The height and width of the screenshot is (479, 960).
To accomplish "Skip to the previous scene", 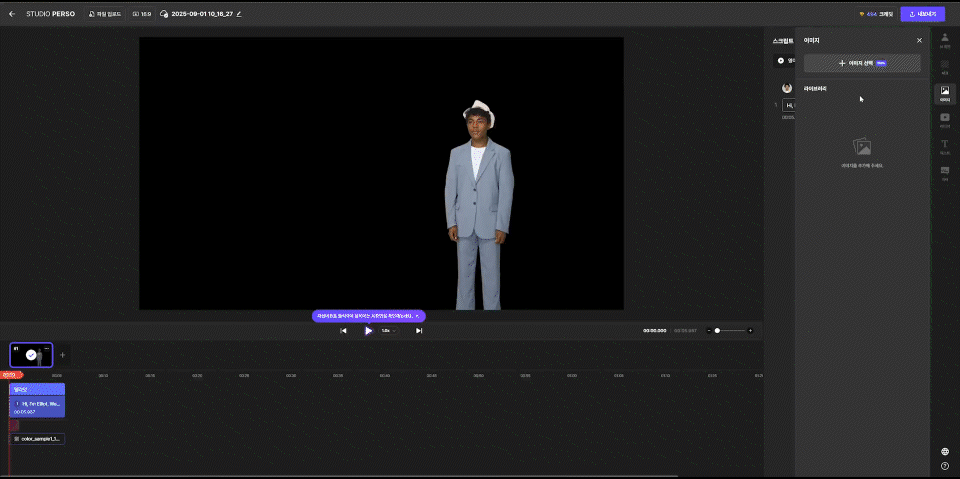I will (343, 330).
